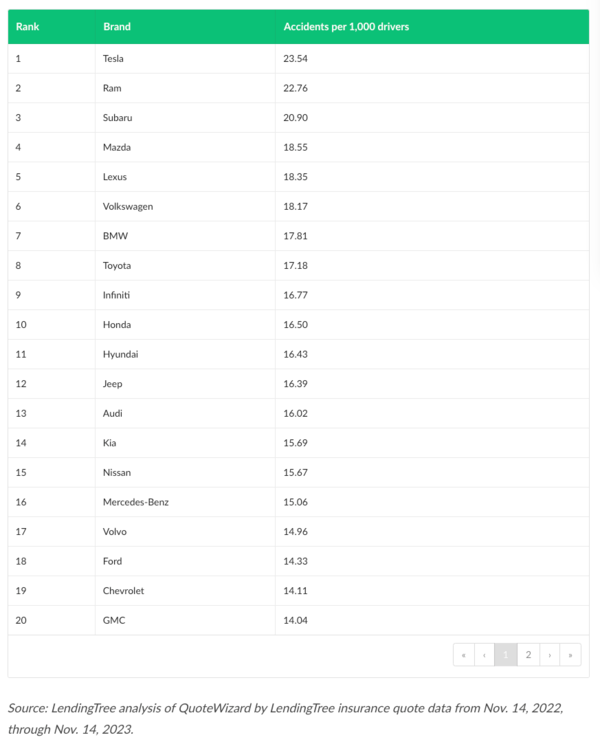Select the BMW row
This screenshot has height=744, width=600.
(x=115, y=236)
